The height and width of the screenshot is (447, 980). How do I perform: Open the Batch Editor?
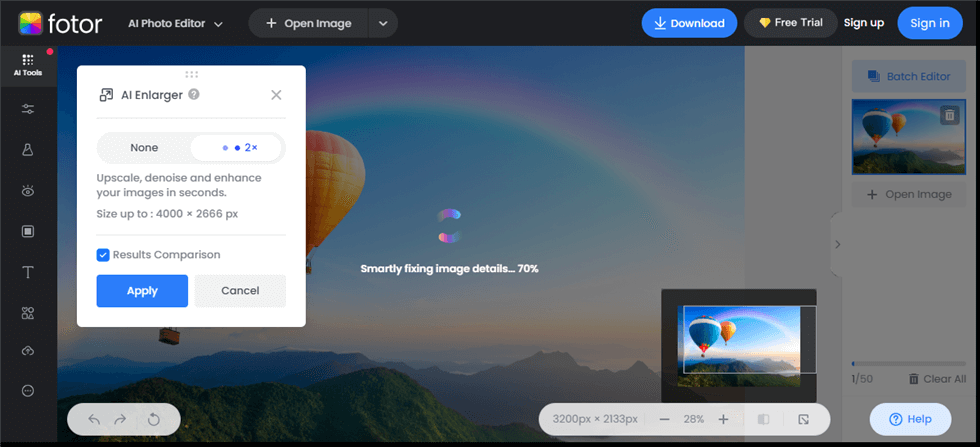coord(909,77)
